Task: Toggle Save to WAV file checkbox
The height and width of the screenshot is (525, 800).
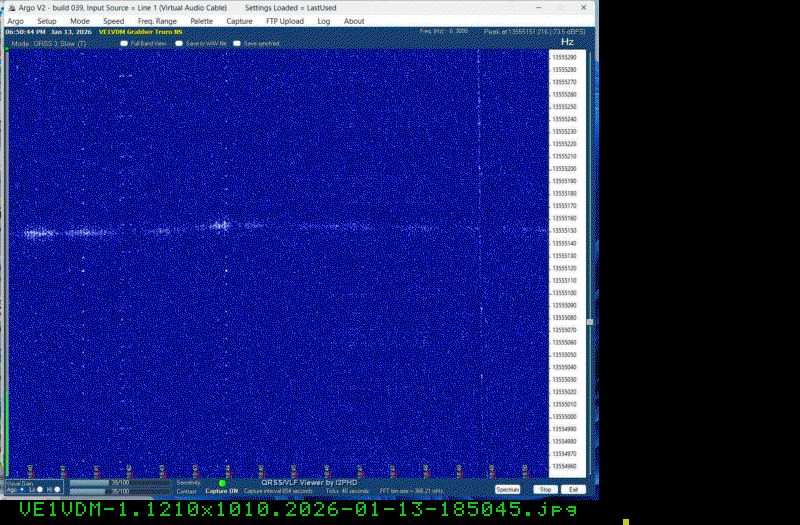Action: (x=179, y=44)
